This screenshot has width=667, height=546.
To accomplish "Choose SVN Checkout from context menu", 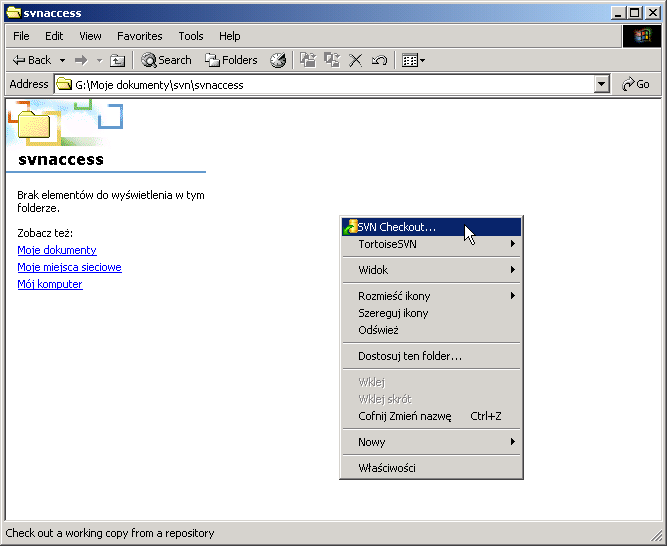I will (x=431, y=227).
